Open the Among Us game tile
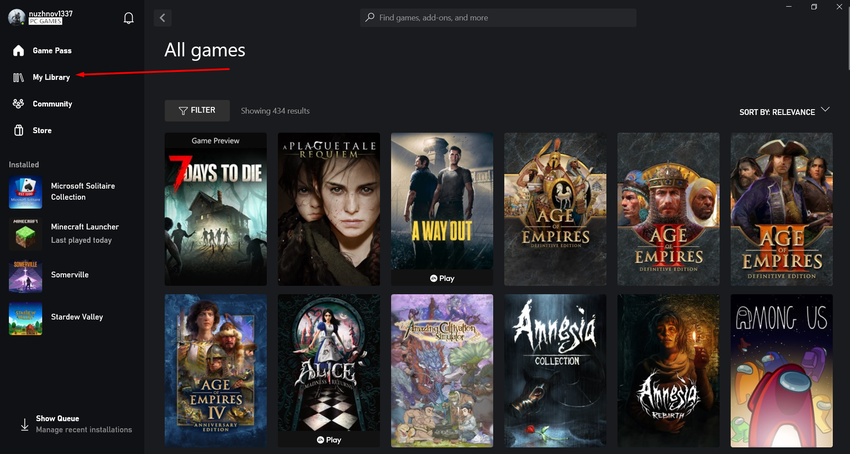This screenshot has height=454, width=850. click(x=780, y=370)
